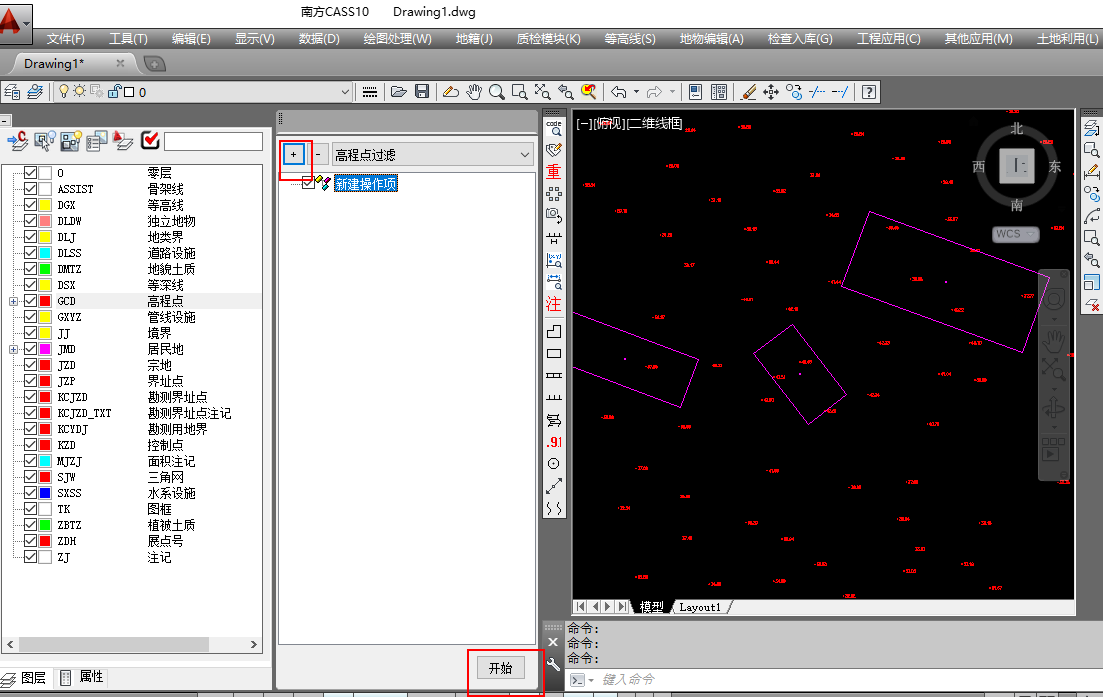Click the magenta color swatch for JMD layer

[45, 349]
